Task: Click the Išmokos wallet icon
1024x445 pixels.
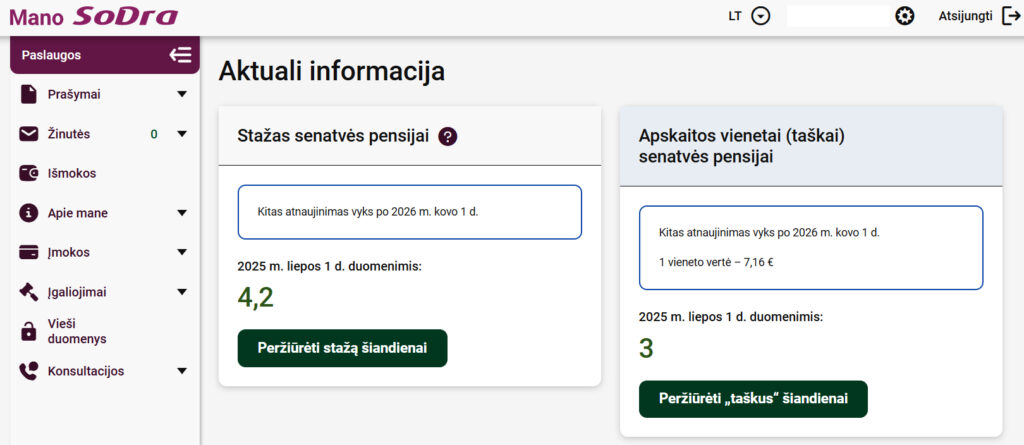Action: 28,173
